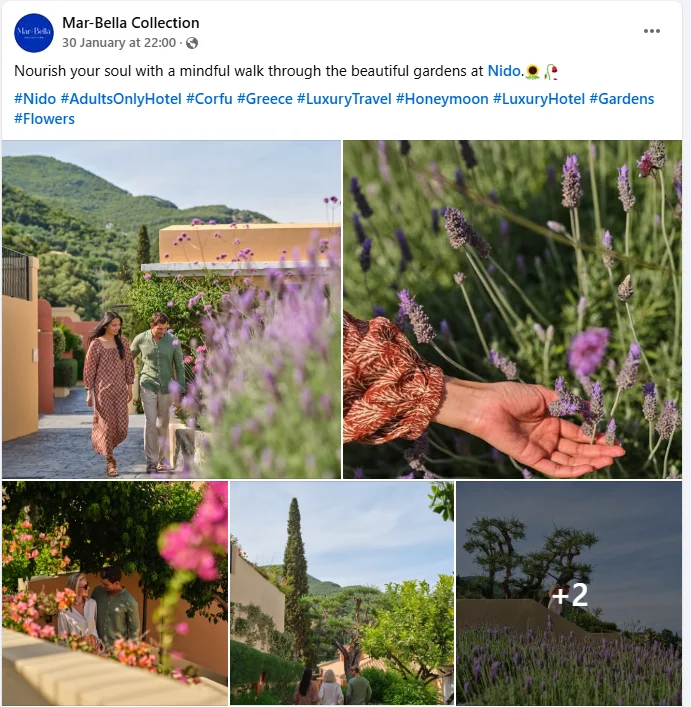The width and height of the screenshot is (691, 707).
Task: Click the Mar-Bella Collection profile picture
Action: (34, 33)
